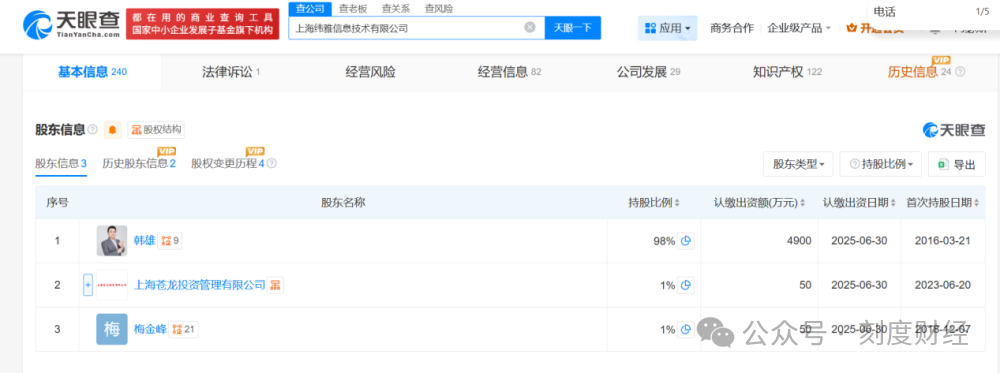Click 2023-06-20 first holding date
The width and height of the screenshot is (1000, 373).
point(943,285)
